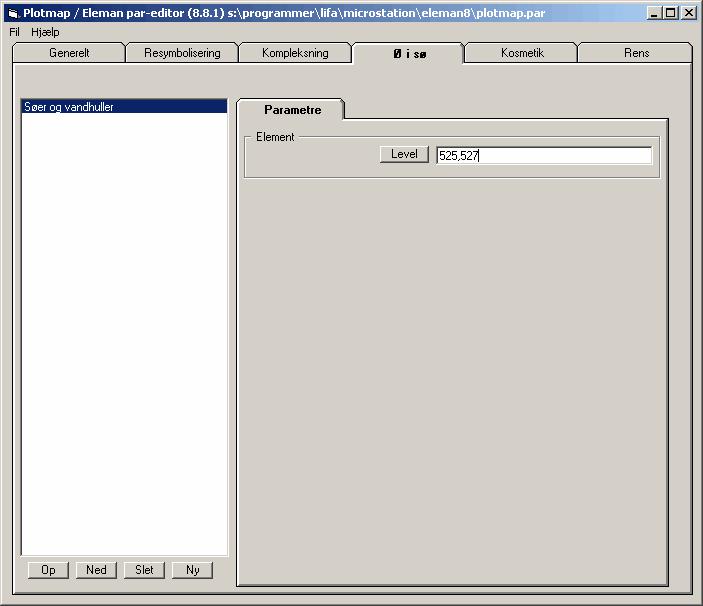Switch to the Resymbolisering tab
This screenshot has width=703, height=606.
(182, 53)
